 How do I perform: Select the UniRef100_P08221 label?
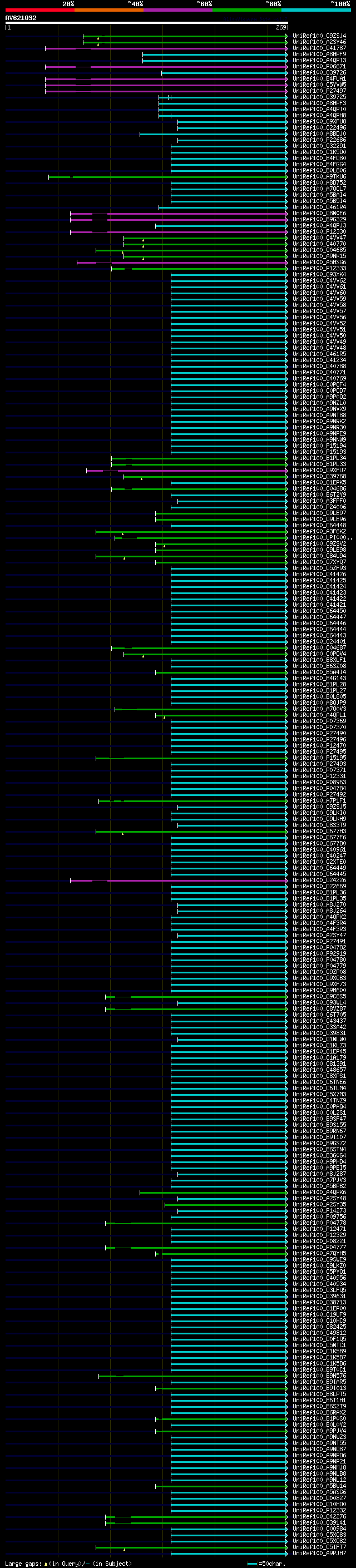tap(319, 1241)
